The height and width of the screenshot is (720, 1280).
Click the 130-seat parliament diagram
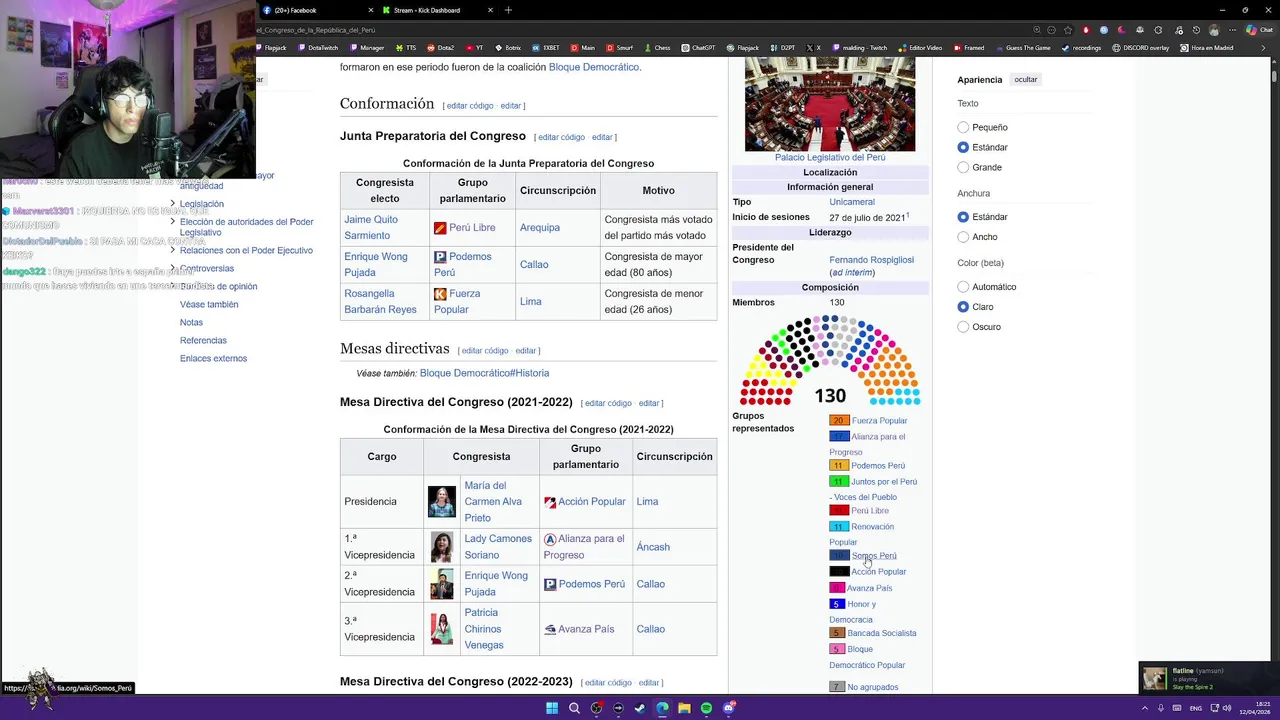(x=830, y=360)
